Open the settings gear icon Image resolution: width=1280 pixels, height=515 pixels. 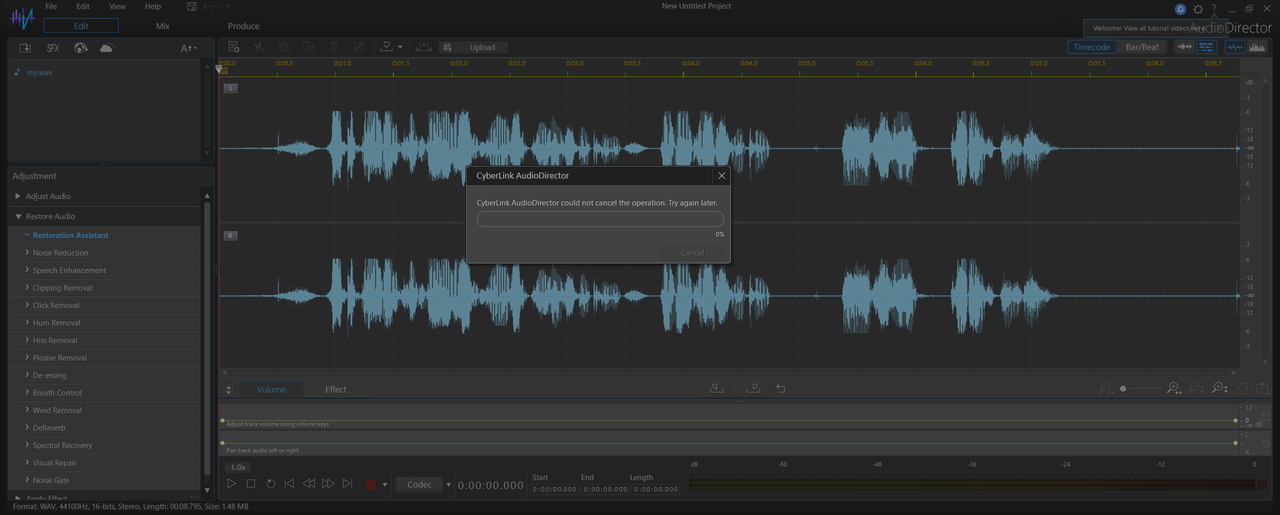pyautogui.click(x=1198, y=8)
